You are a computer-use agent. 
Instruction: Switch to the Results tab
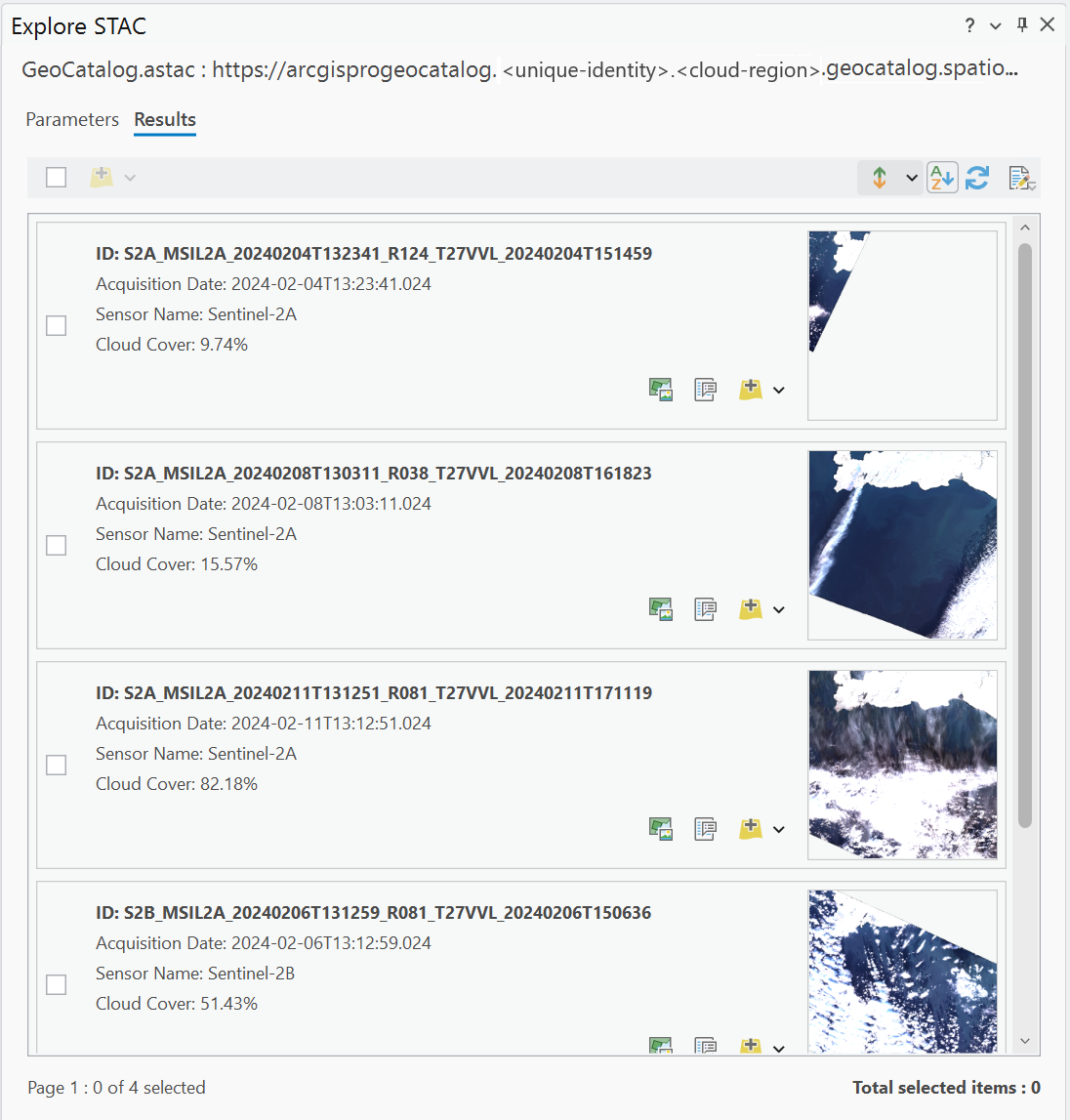click(x=165, y=119)
